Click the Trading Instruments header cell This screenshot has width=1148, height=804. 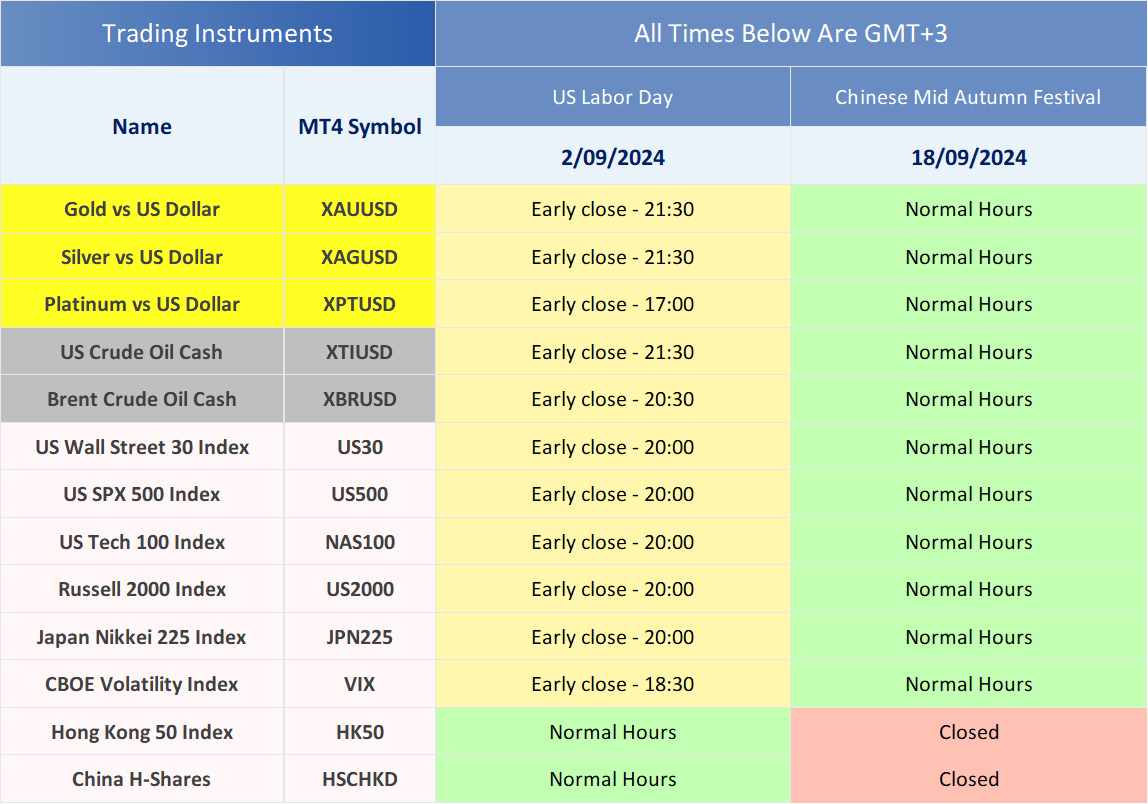[x=217, y=33]
